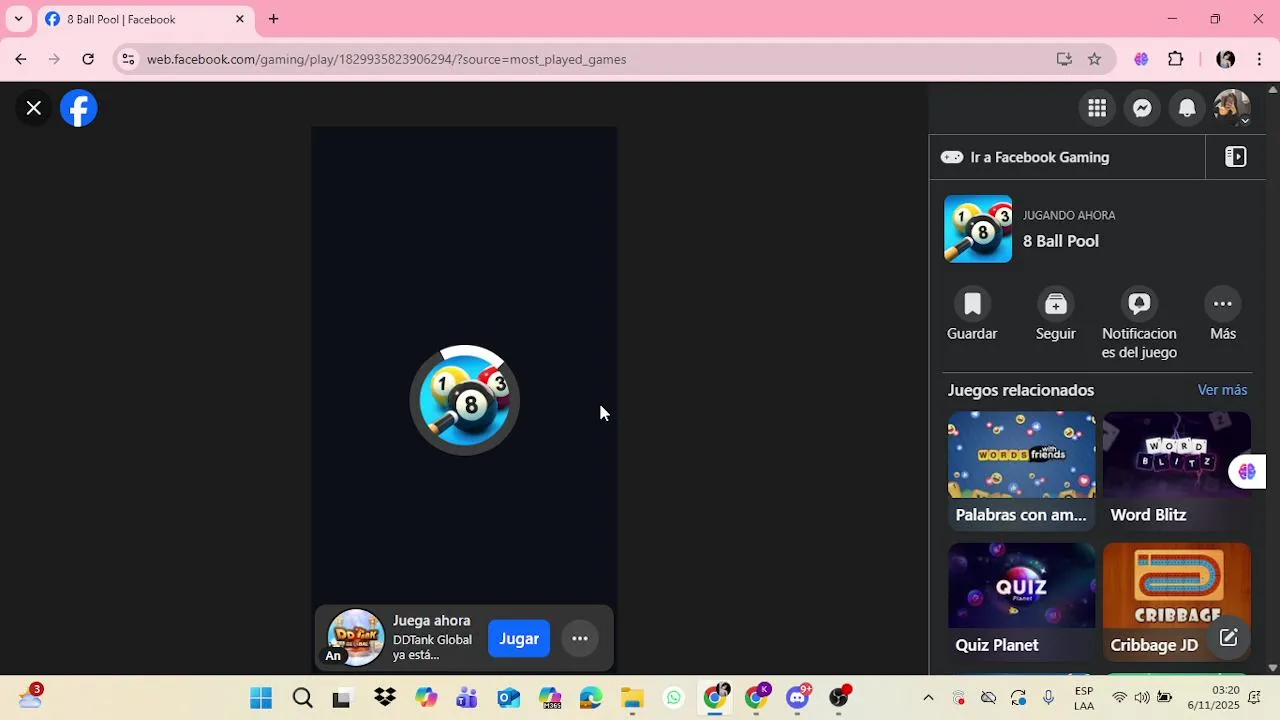Viewport: 1280px width, 720px height.
Task: Open the site information icon
Action: [128, 59]
